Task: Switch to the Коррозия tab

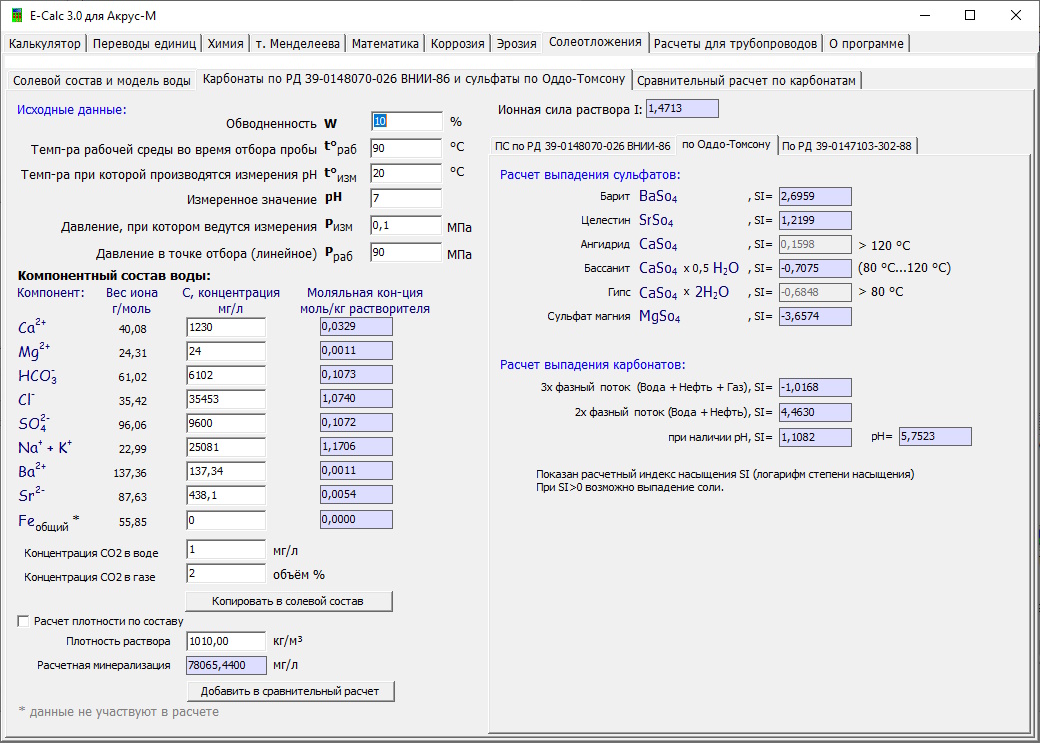Action: click(458, 44)
